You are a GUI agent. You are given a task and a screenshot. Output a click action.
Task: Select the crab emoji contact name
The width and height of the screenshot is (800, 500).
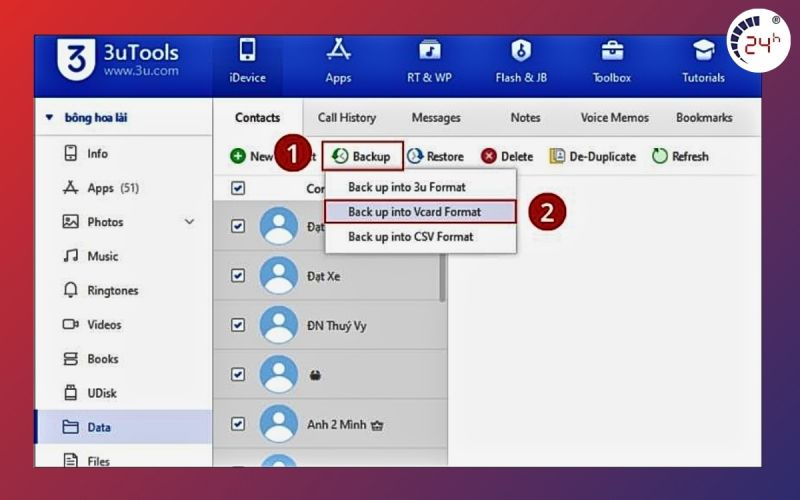coord(315,376)
